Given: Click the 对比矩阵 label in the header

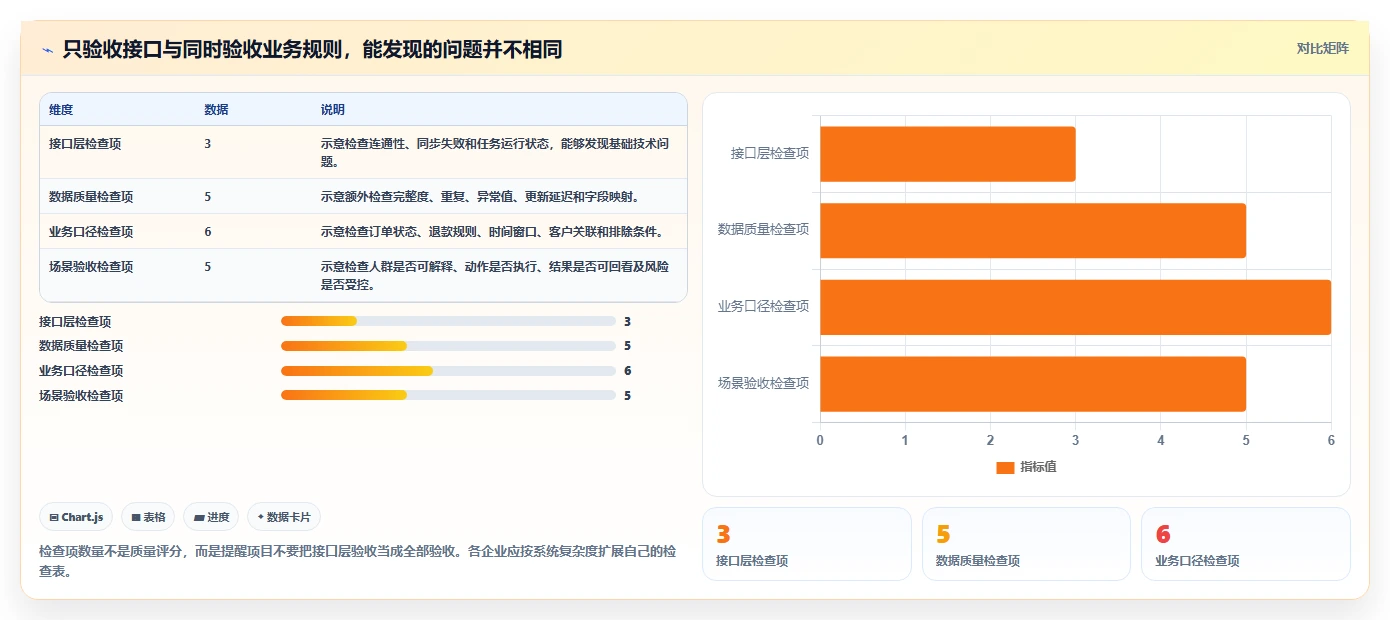Looking at the screenshot, I should (x=1322, y=48).
